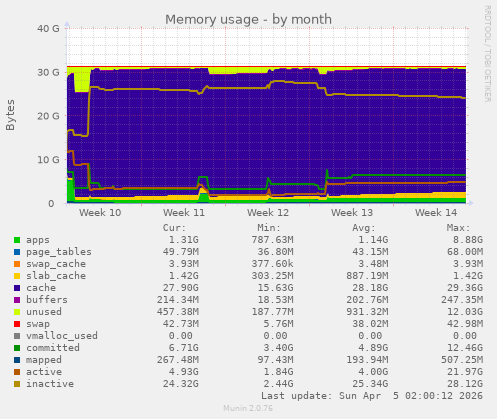Image resolution: width=497 pixels, height=419 pixels.
Task: Click the 'apps' legend label
Action: click(38, 240)
